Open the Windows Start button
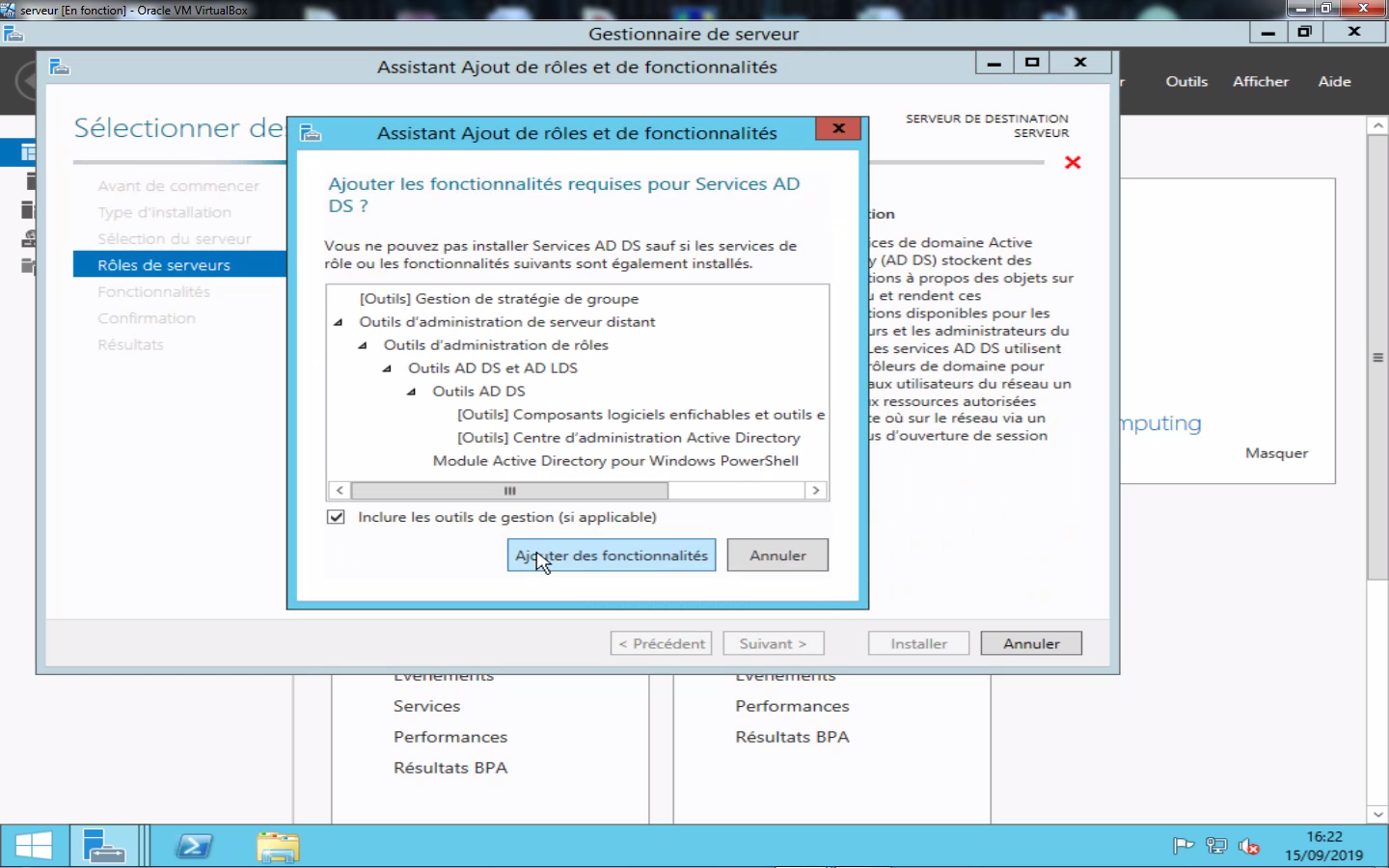Viewport: 1389px width, 868px height. [x=34, y=847]
